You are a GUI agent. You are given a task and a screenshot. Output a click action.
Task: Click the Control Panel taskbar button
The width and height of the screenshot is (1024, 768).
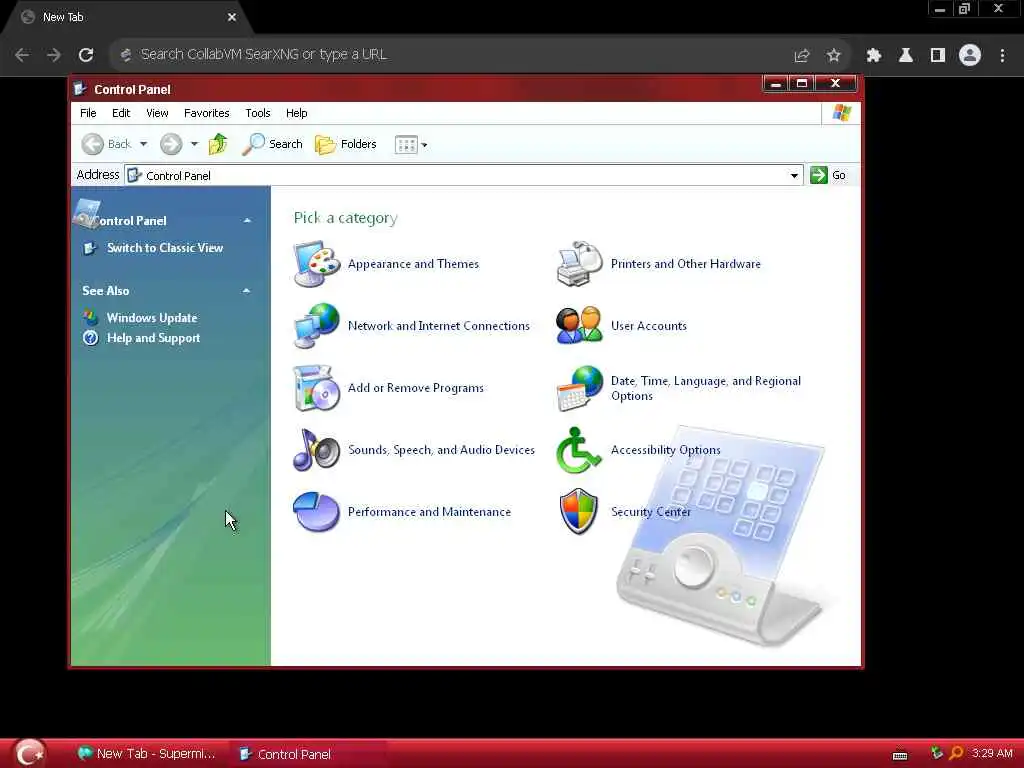coord(307,754)
